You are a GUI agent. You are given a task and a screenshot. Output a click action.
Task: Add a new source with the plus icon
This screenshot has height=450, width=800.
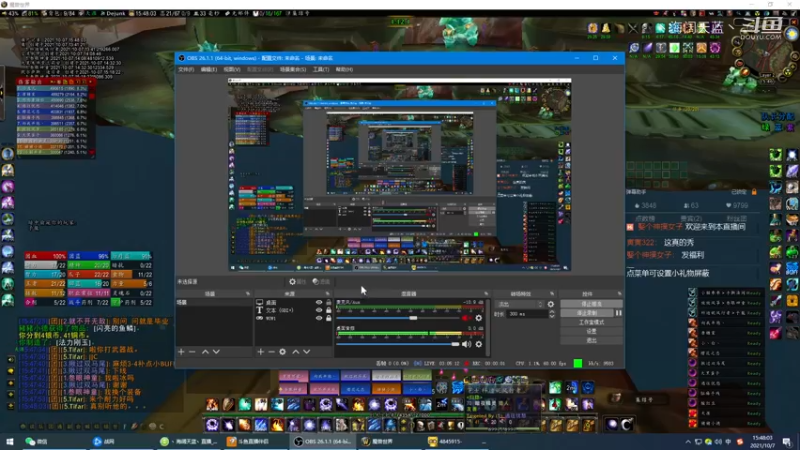click(x=261, y=352)
